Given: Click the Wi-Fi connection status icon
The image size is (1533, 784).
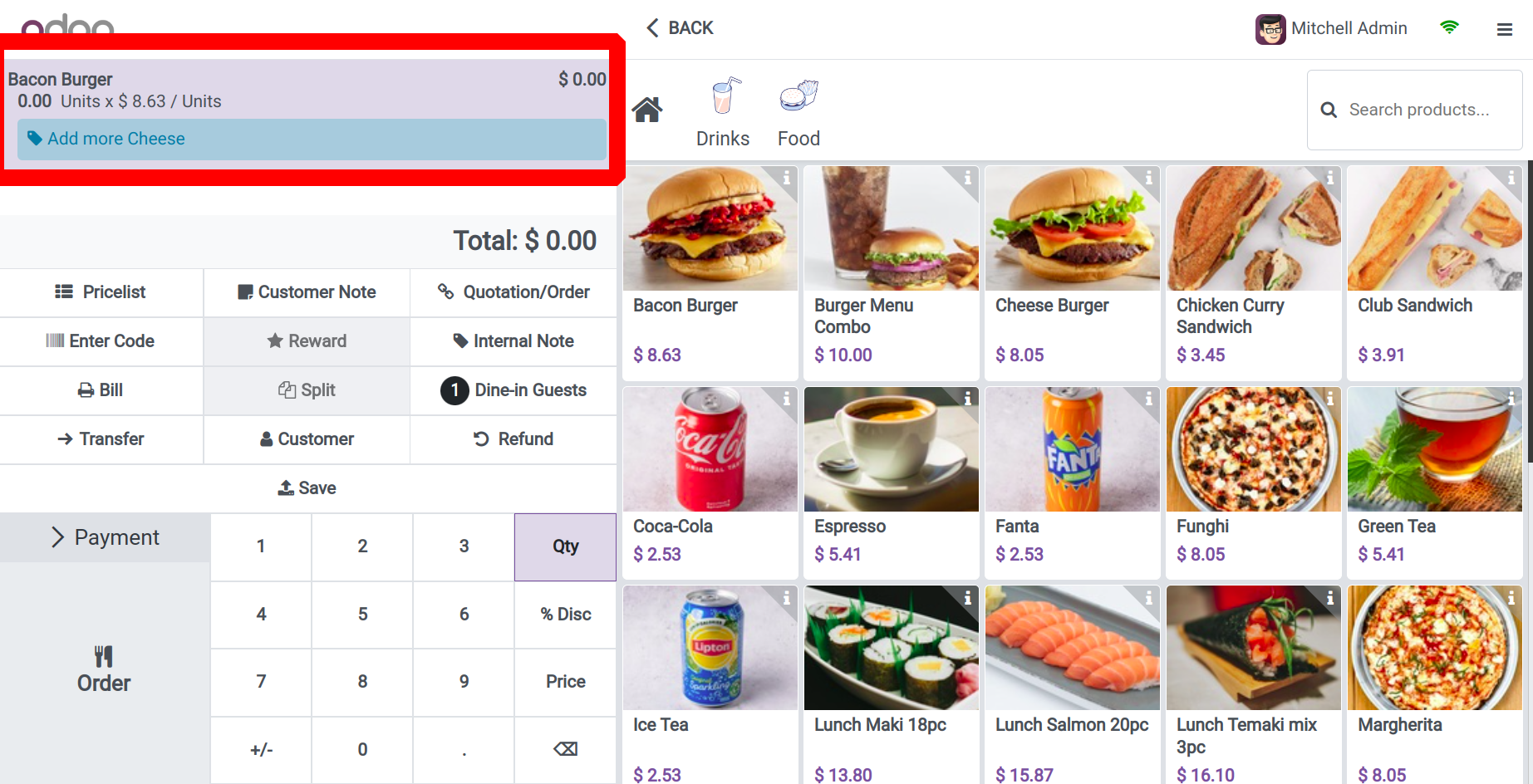Looking at the screenshot, I should (x=1449, y=27).
